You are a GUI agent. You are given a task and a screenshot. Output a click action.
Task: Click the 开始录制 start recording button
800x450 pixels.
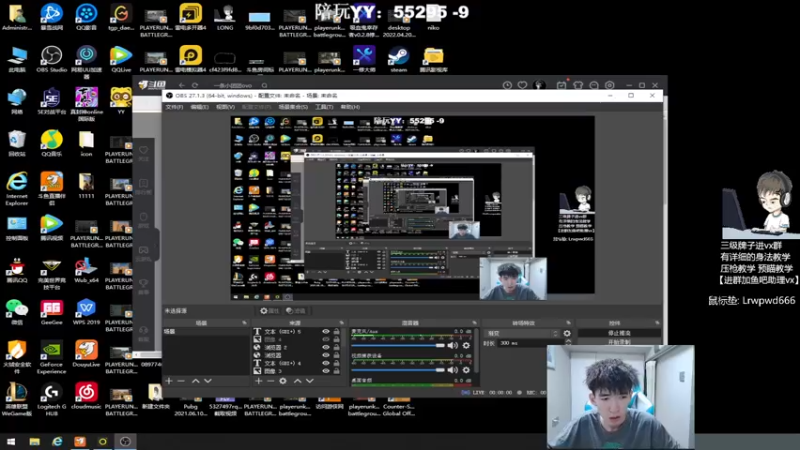click(619, 342)
